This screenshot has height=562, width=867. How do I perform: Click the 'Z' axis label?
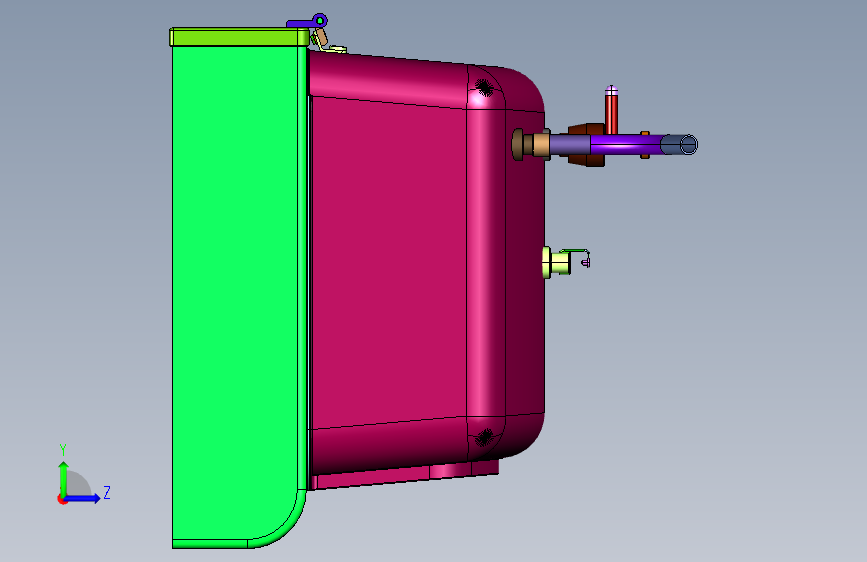pyautogui.click(x=107, y=492)
